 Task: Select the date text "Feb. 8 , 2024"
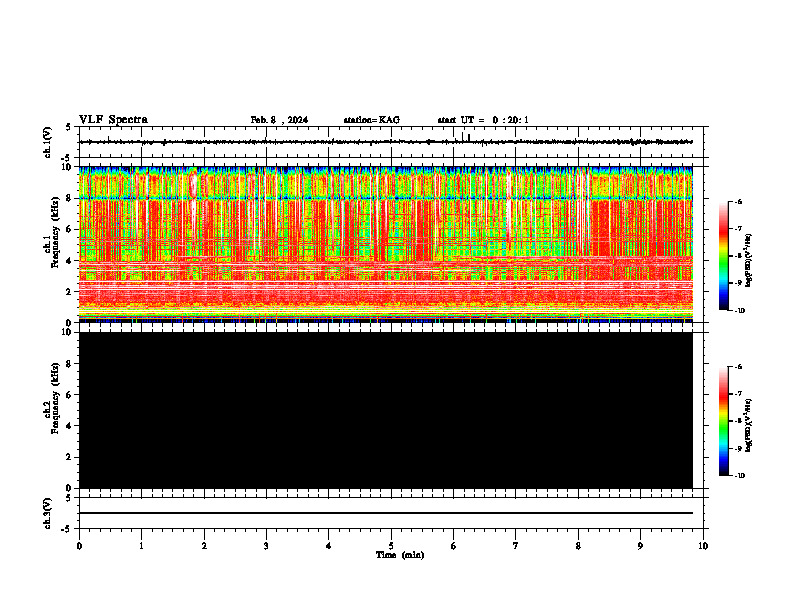279,120
